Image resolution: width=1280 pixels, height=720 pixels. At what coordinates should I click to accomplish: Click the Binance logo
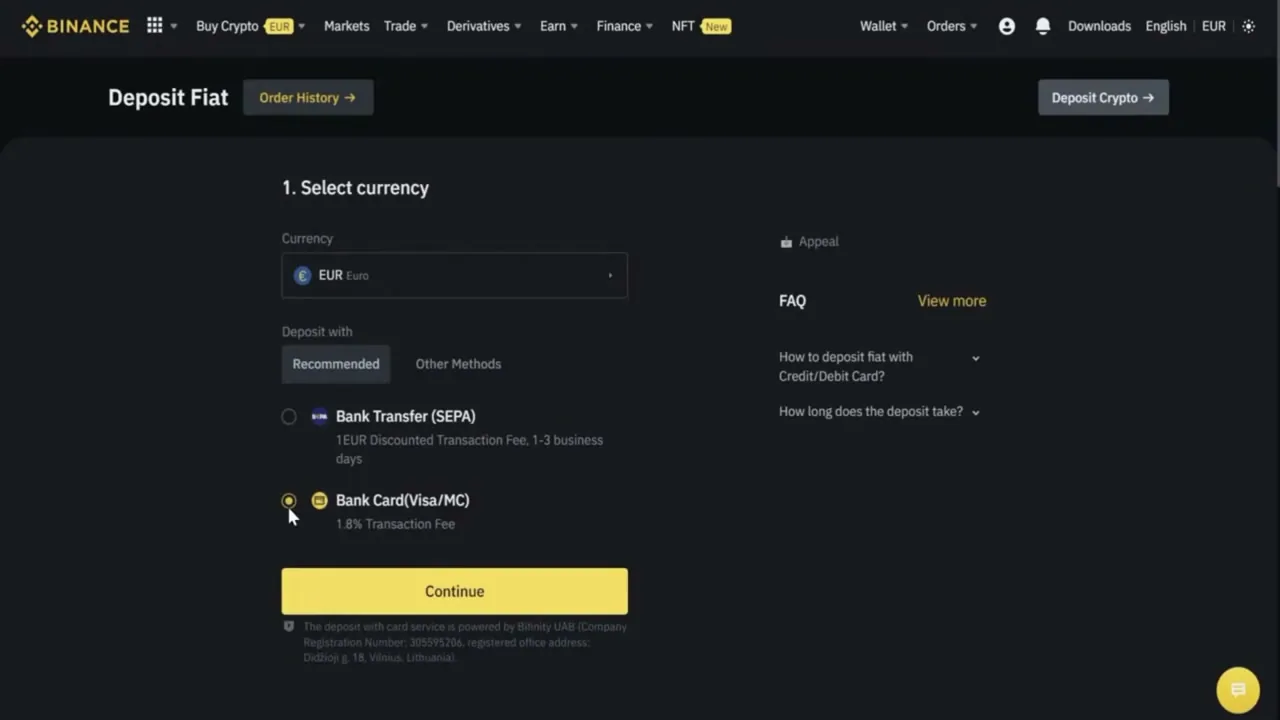pyautogui.click(x=76, y=26)
